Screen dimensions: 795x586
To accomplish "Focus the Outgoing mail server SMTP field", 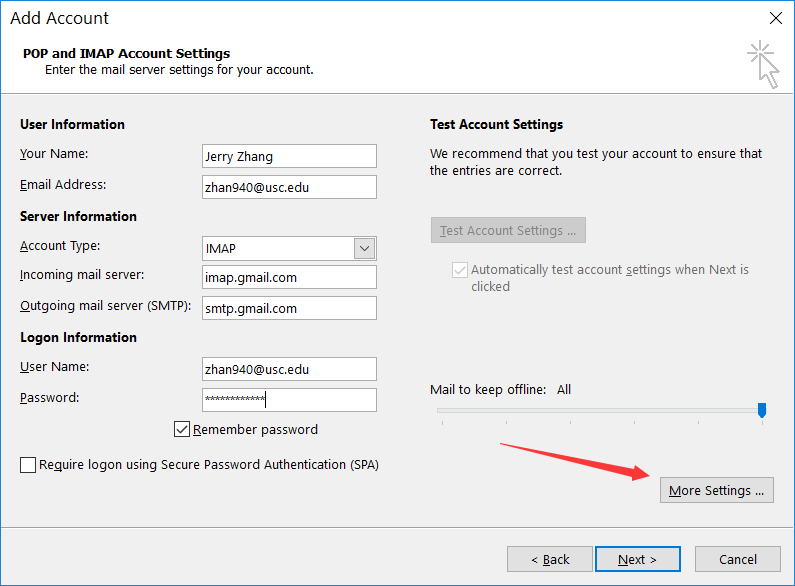I will pos(289,308).
